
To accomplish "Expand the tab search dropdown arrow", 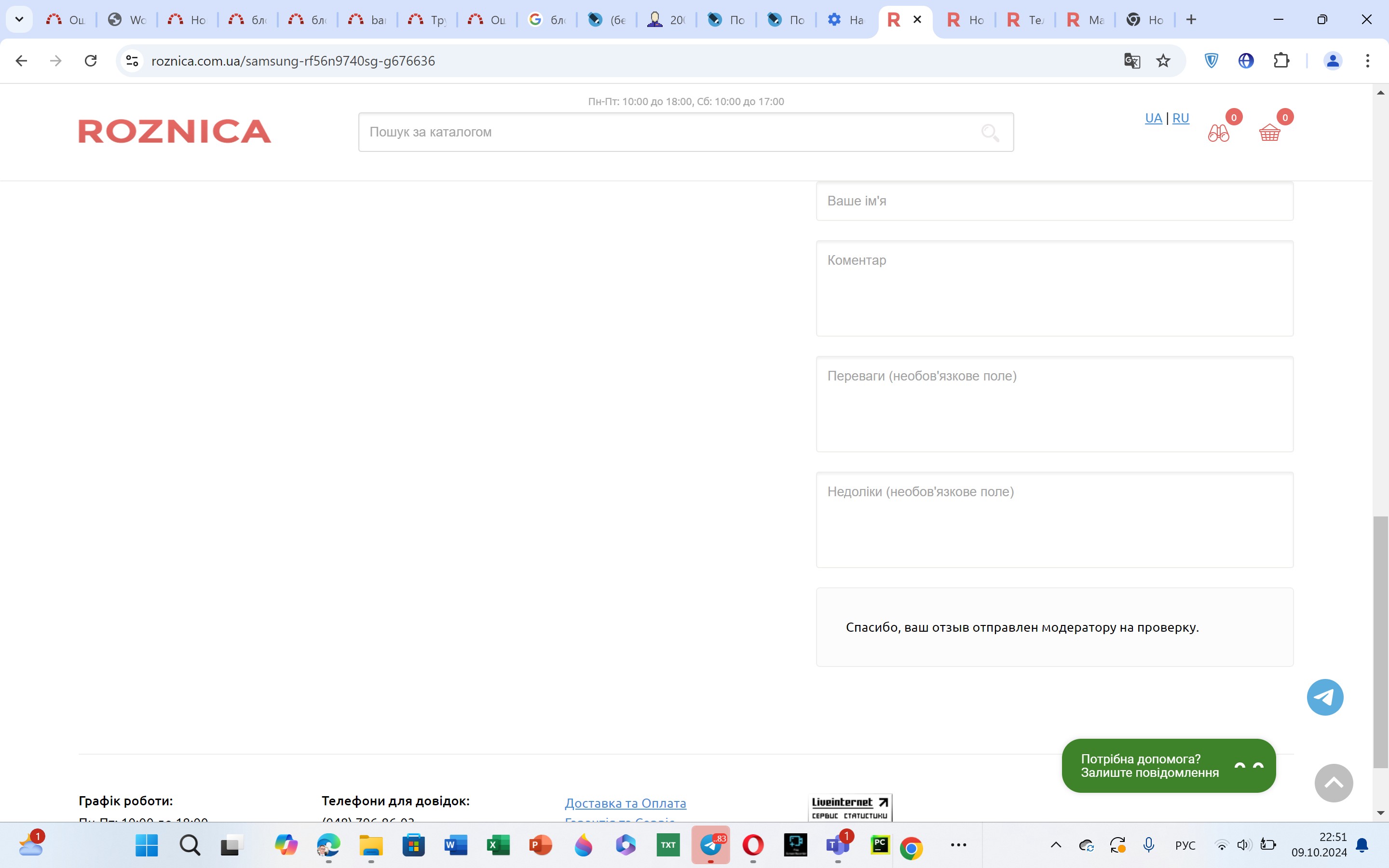I will [x=19, y=19].
